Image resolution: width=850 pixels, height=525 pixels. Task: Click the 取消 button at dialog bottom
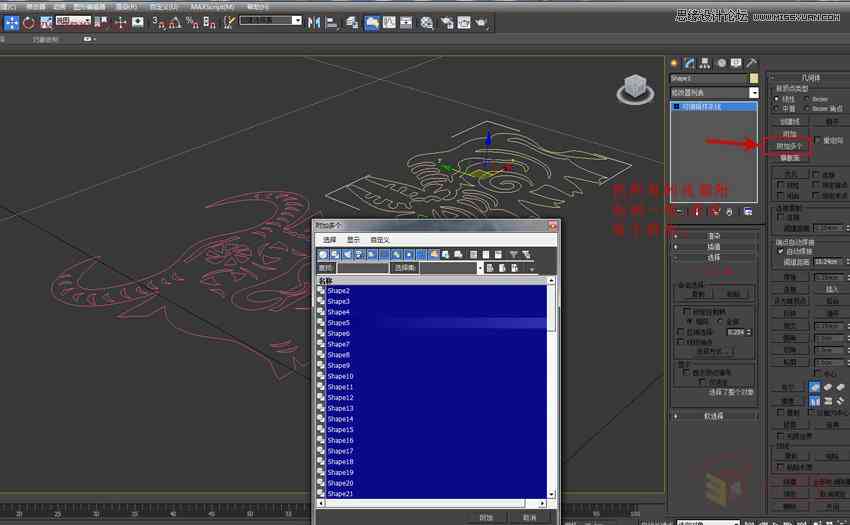(x=530, y=518)
